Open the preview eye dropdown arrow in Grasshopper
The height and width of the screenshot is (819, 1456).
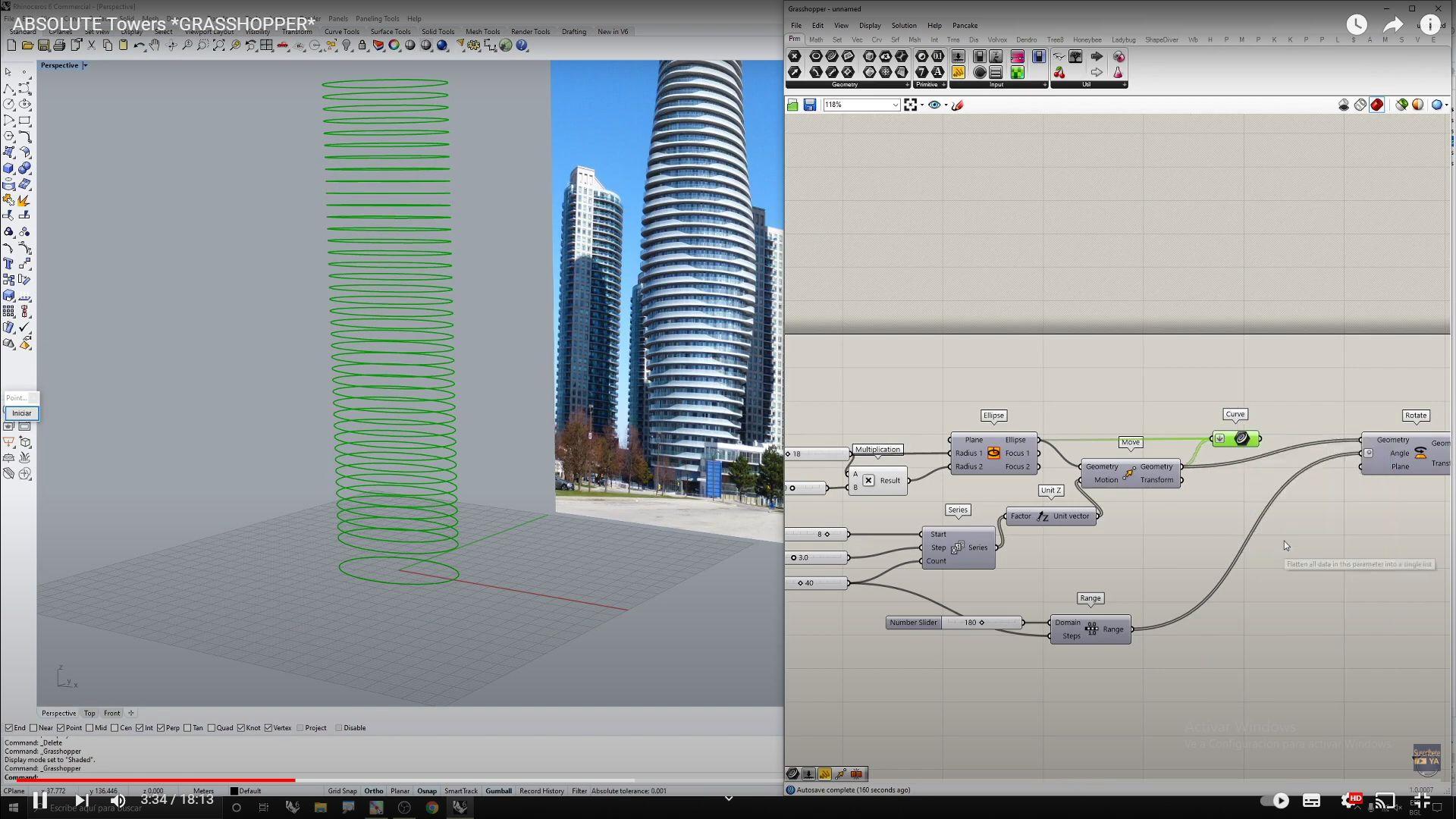coord(946,105)
